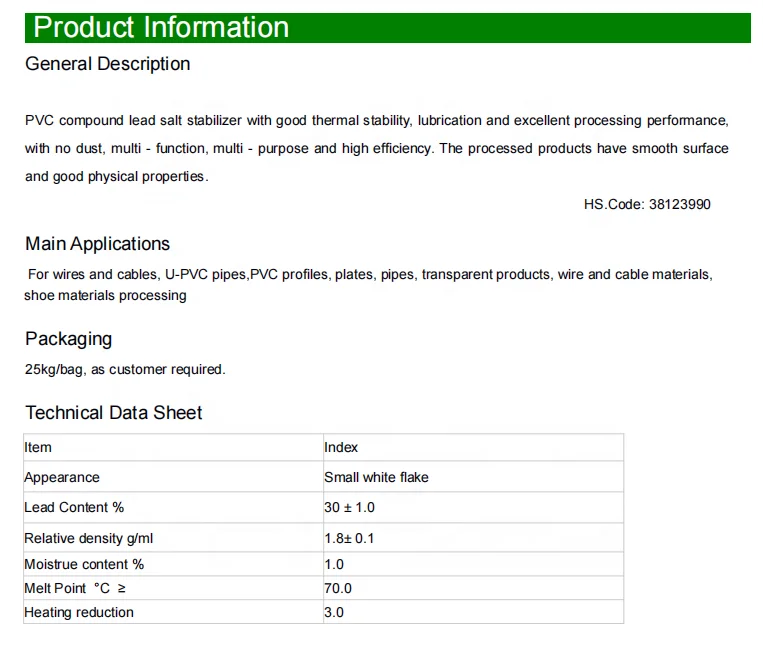Click the HS.Code 38123990 text
Screen dimensions: 763x648
647,204
